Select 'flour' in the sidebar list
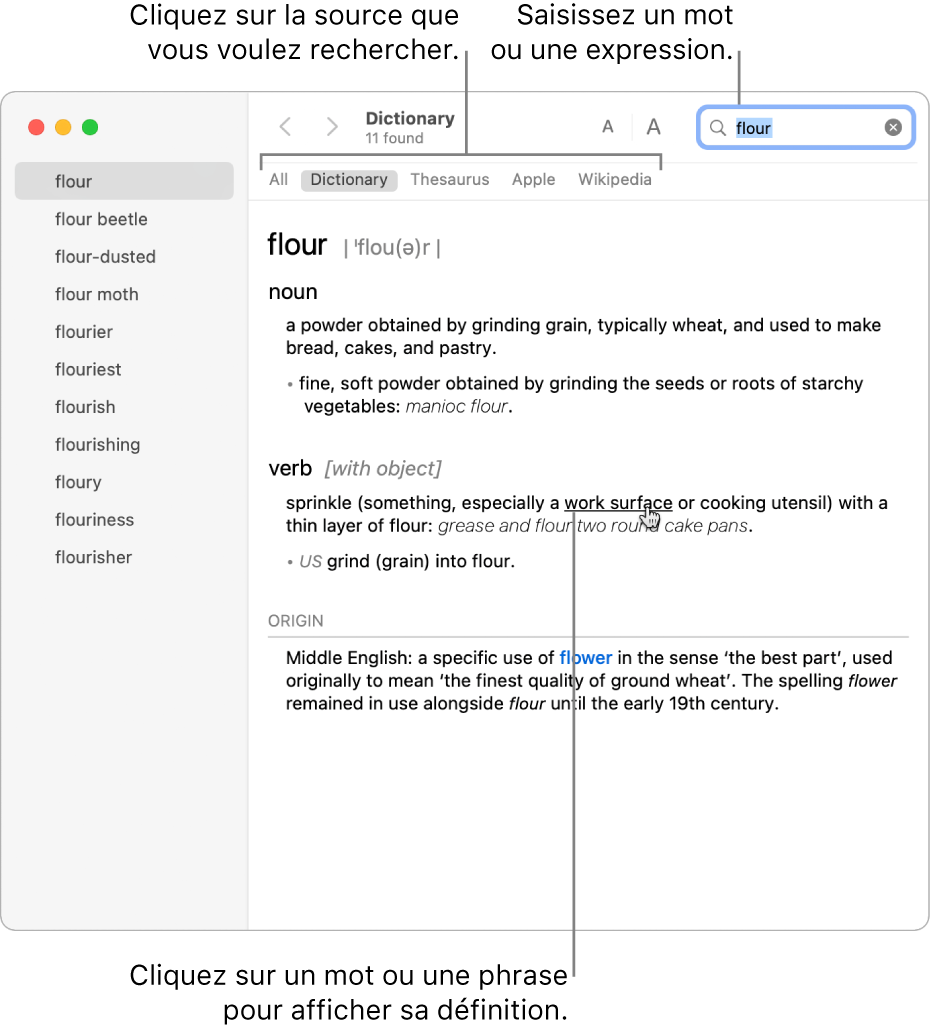Image resolution: width=931 pixels, height=1032 pixels. [124, 181]
